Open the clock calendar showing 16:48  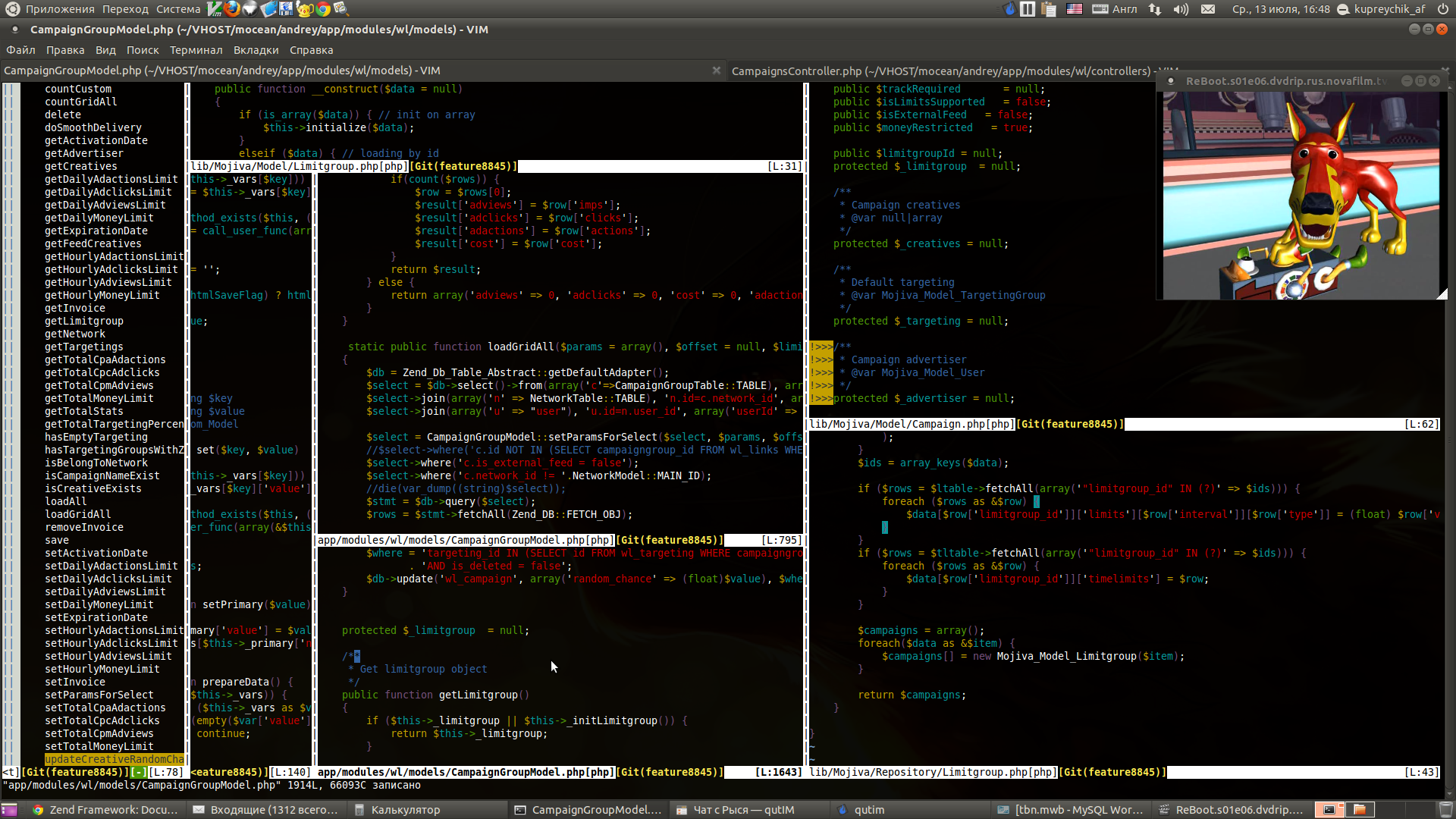pos(1281,9)
